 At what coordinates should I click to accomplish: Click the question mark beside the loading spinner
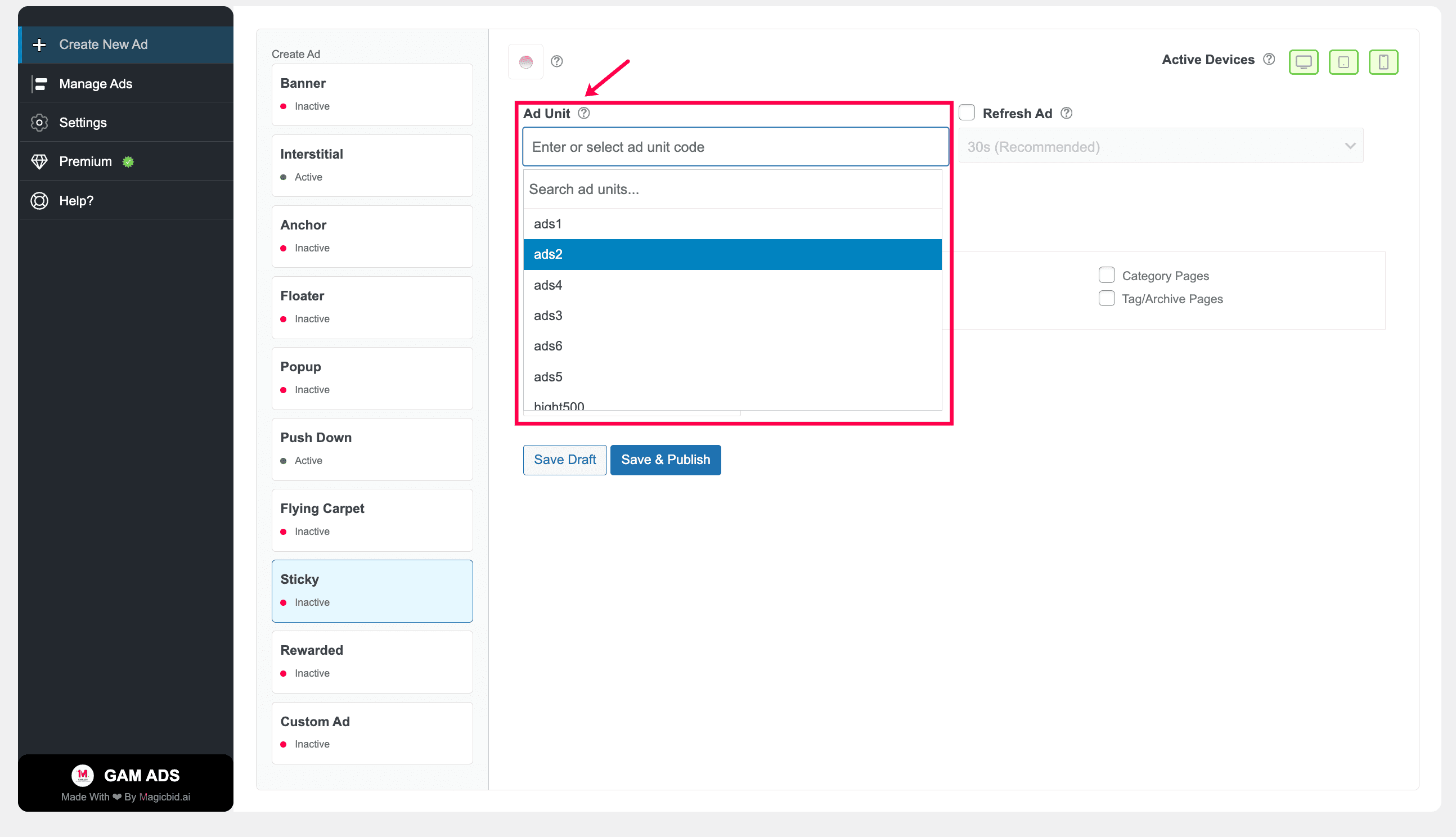[556, 61]
